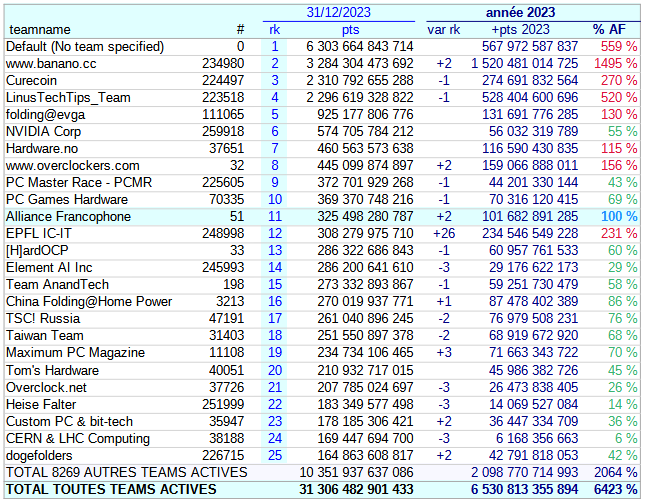This screenshot has width=645, height=502.
Task: Click the highlighted Alliance Francophone team
Action: click(x=68, y=216)
